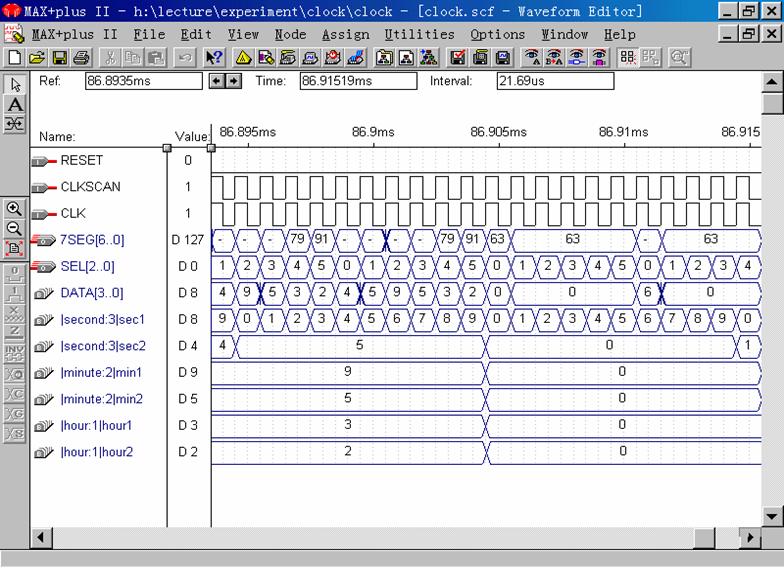
Task: Create a new file with the New icon
Action: (14, 58)
